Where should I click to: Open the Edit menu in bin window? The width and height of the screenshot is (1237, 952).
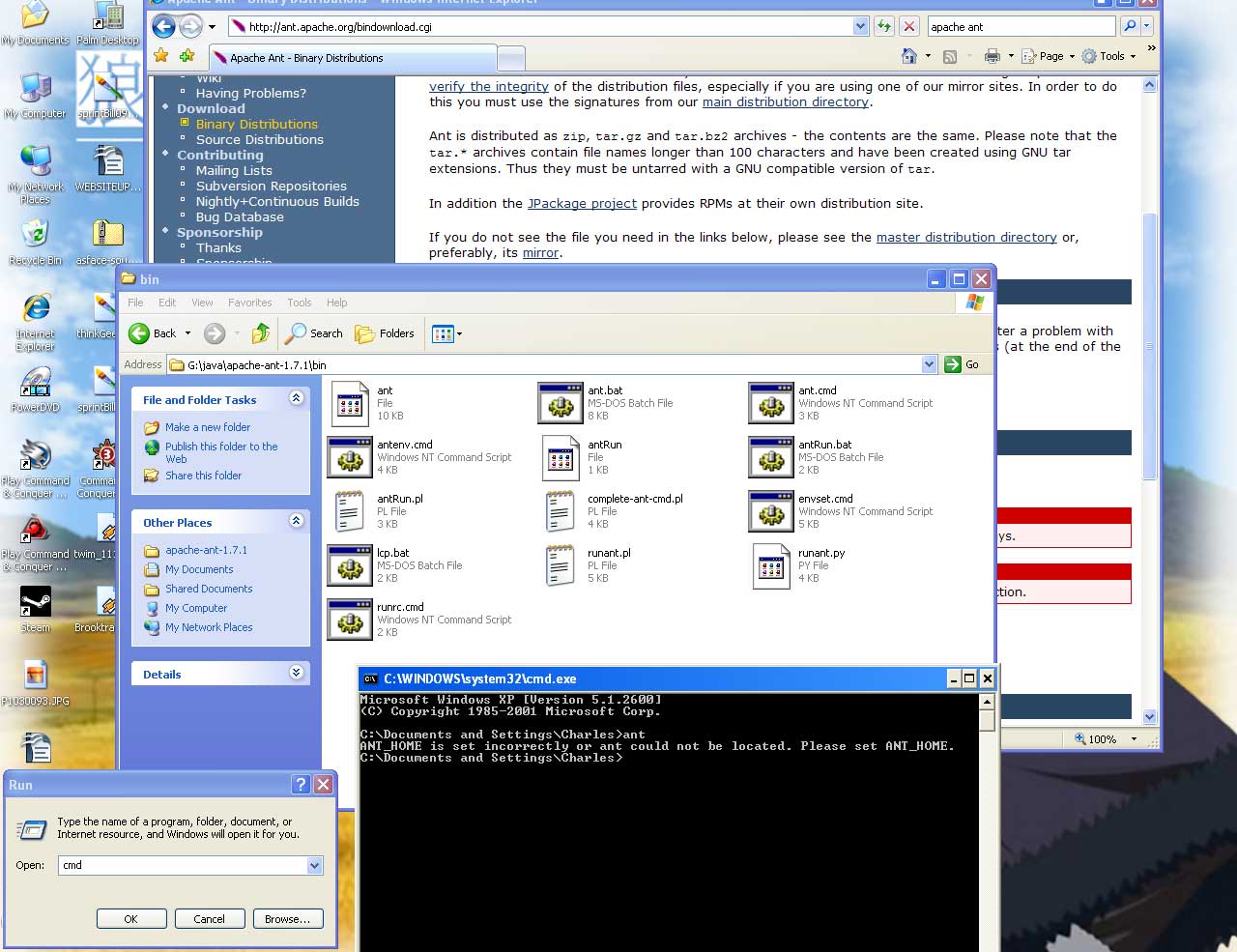click(x=167, y=303)
